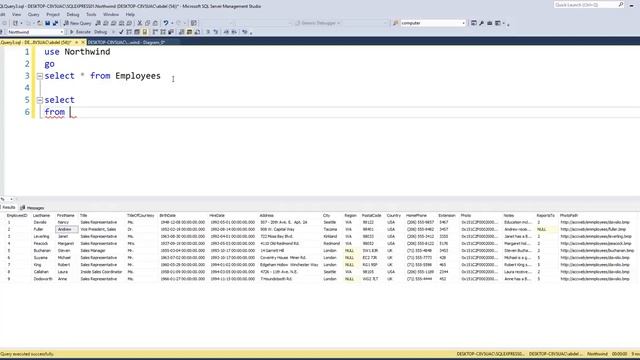
Task: Open the View menu
Action: point(16,14)
